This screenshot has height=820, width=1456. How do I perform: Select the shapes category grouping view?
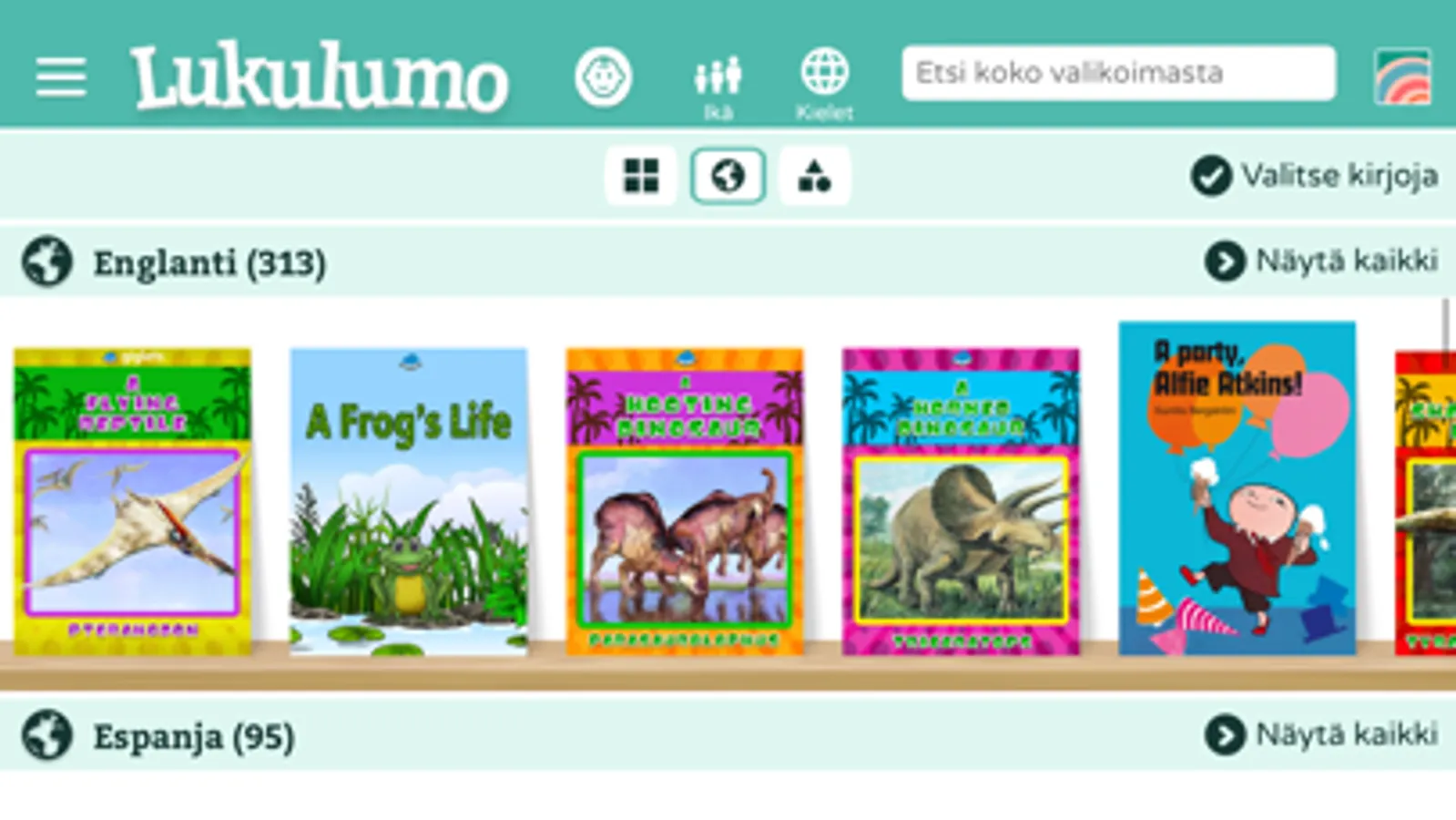coord(815,176)
